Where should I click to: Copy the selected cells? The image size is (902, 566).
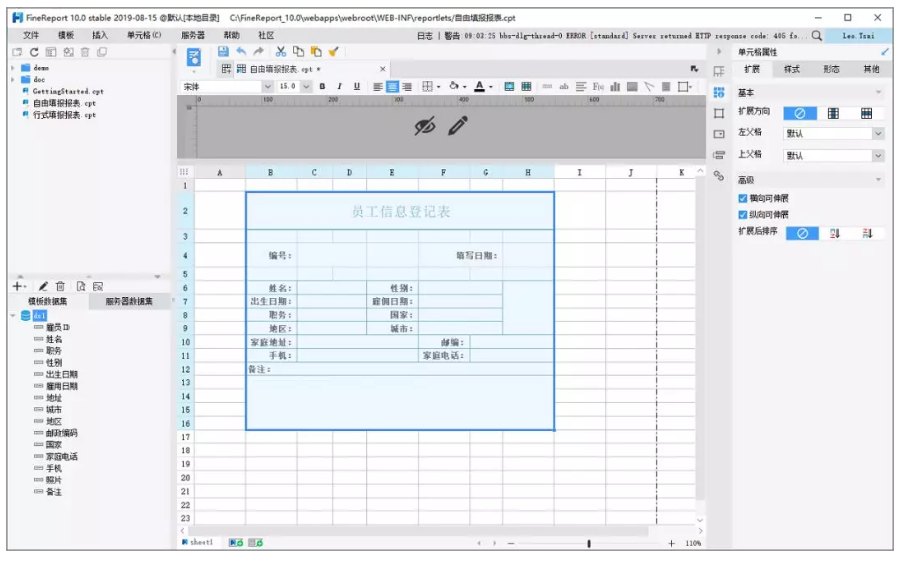point(298,52)
